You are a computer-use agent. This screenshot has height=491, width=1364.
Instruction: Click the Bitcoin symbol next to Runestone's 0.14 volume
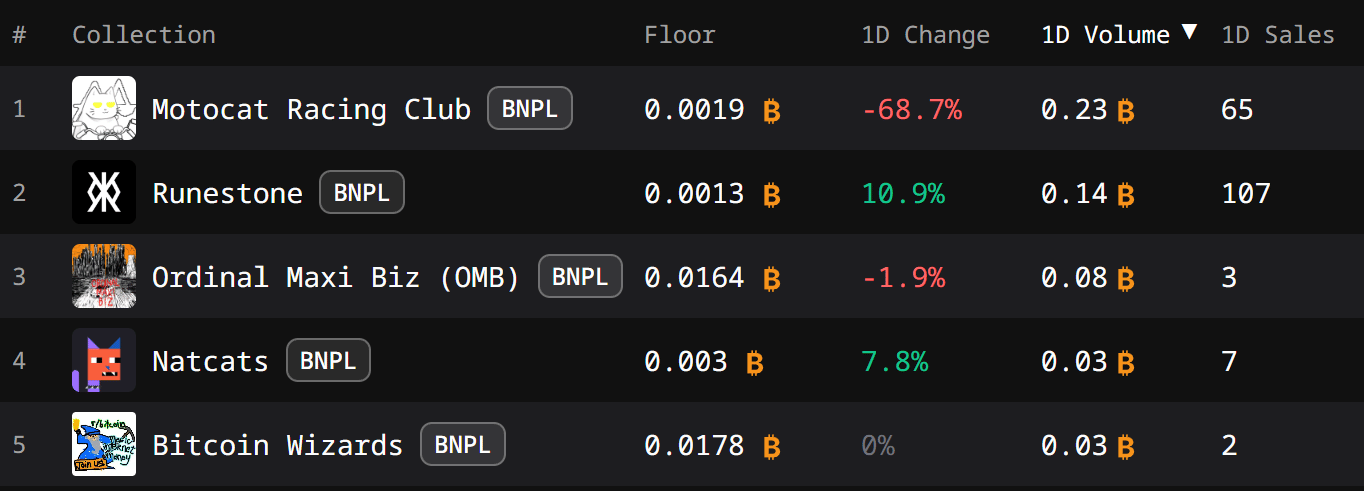pyautogui.click(x=1125, y=194)
